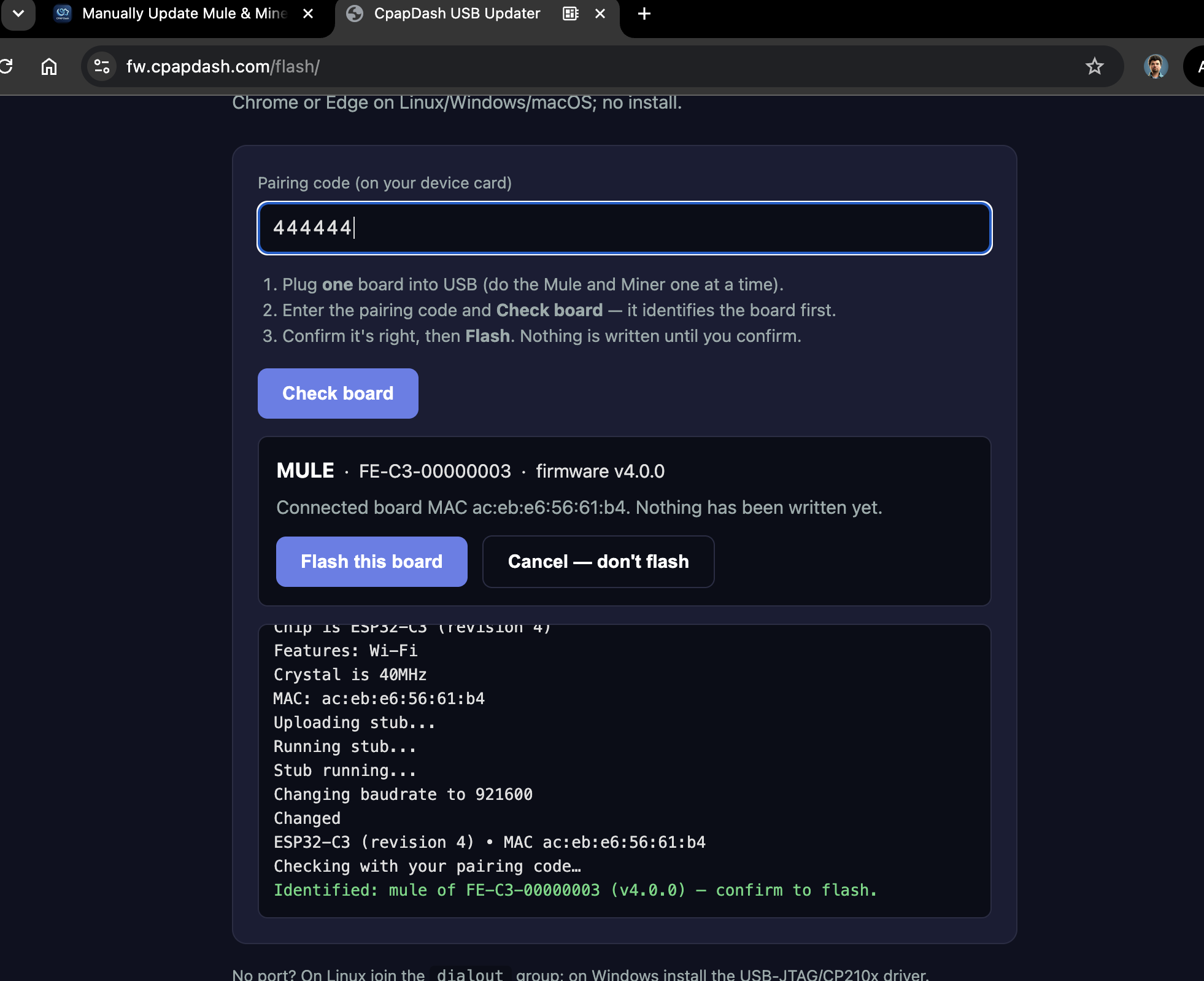Click the Features: Wi-Fi log line
This screenshot has height=981, width=1204.
click(345, 651)
